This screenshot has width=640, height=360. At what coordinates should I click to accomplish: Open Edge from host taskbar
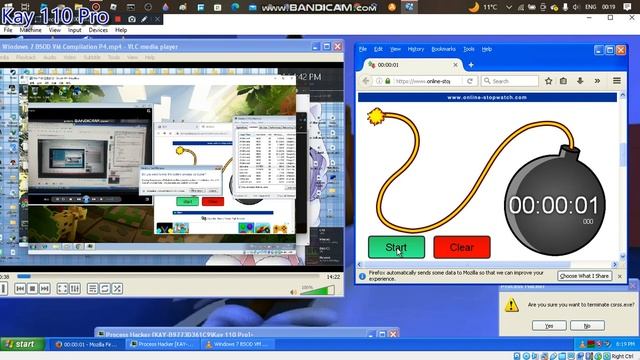236,7
